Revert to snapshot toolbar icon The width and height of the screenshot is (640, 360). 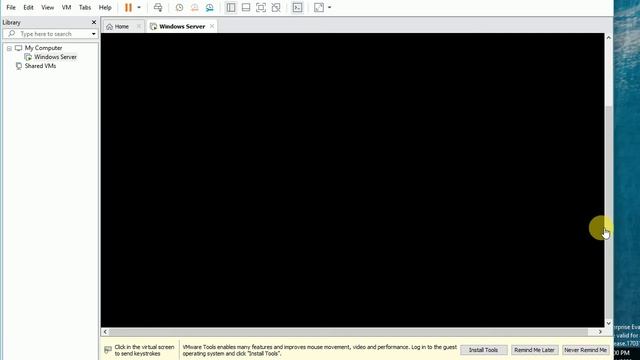click(194, 7)
